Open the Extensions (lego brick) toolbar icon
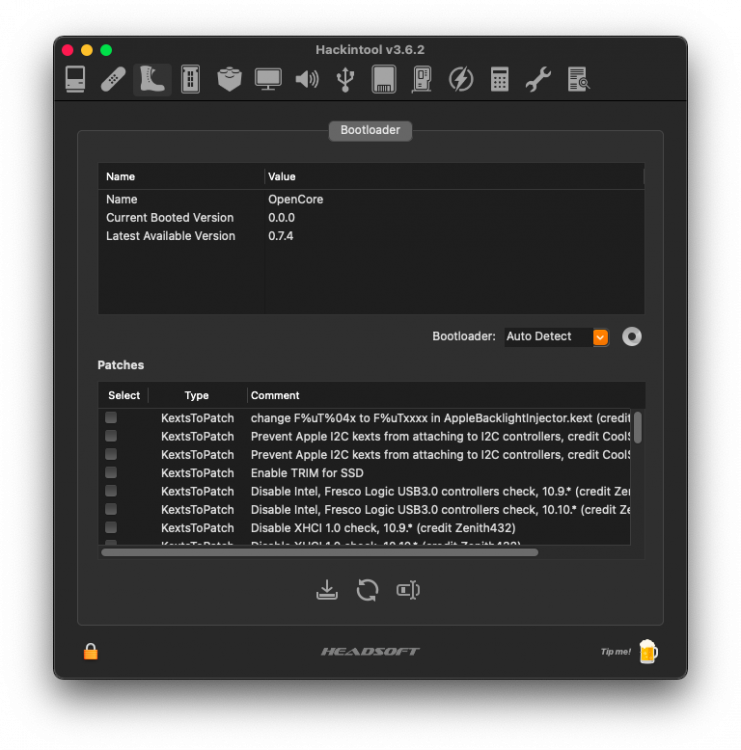 229,79
